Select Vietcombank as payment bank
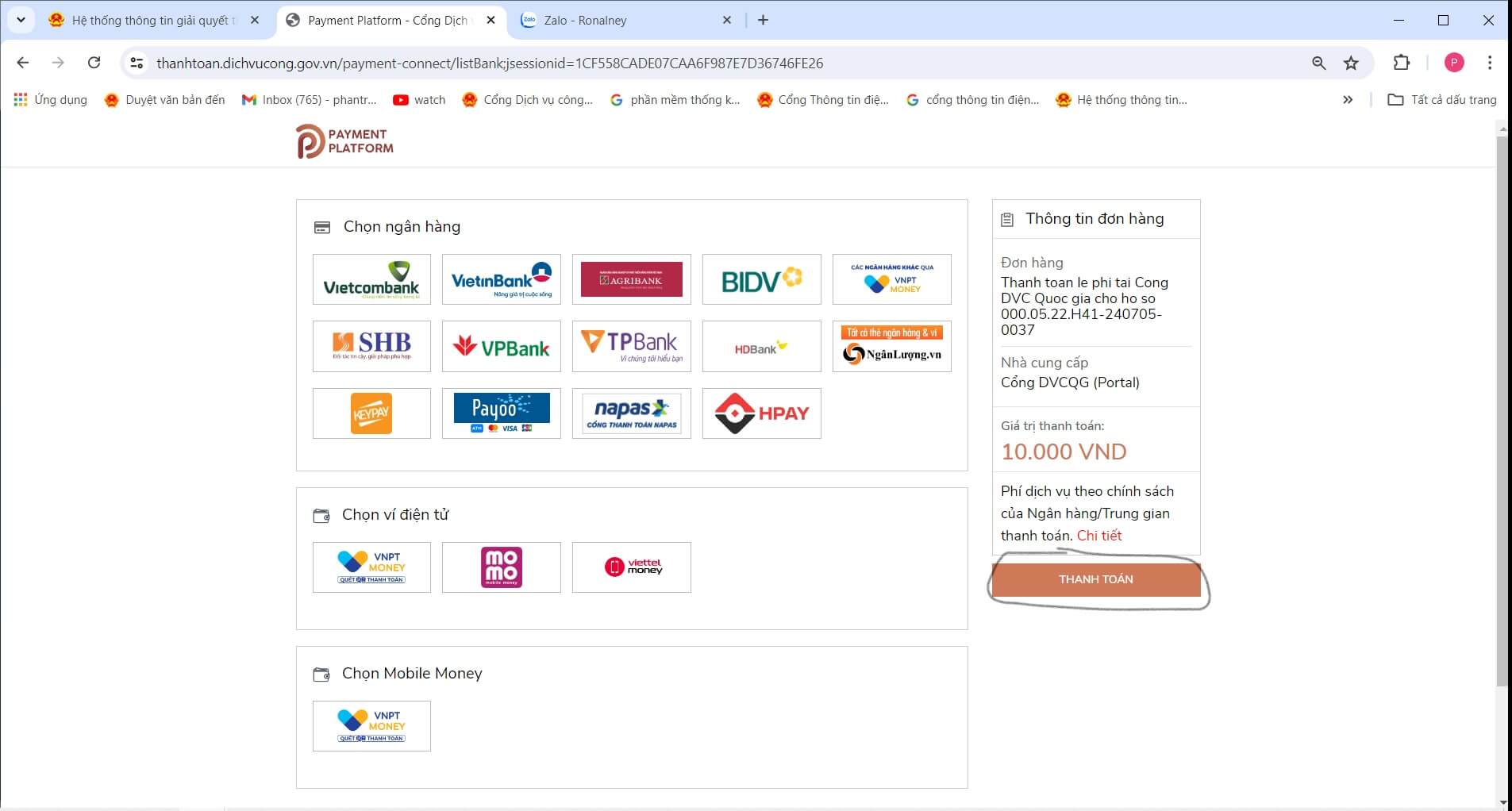This screenshot has height=811, width=1512. (371, 279)
